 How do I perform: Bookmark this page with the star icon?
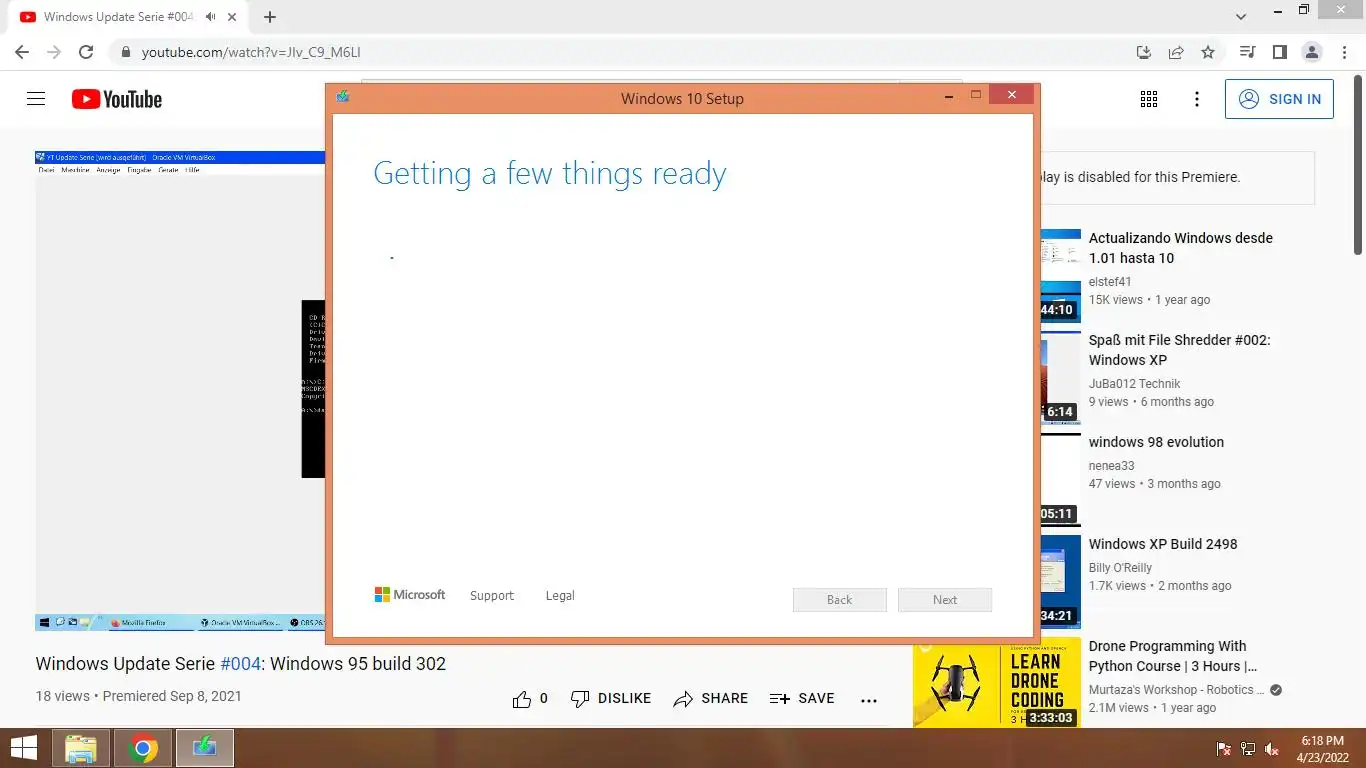[x=1208, y=52]
